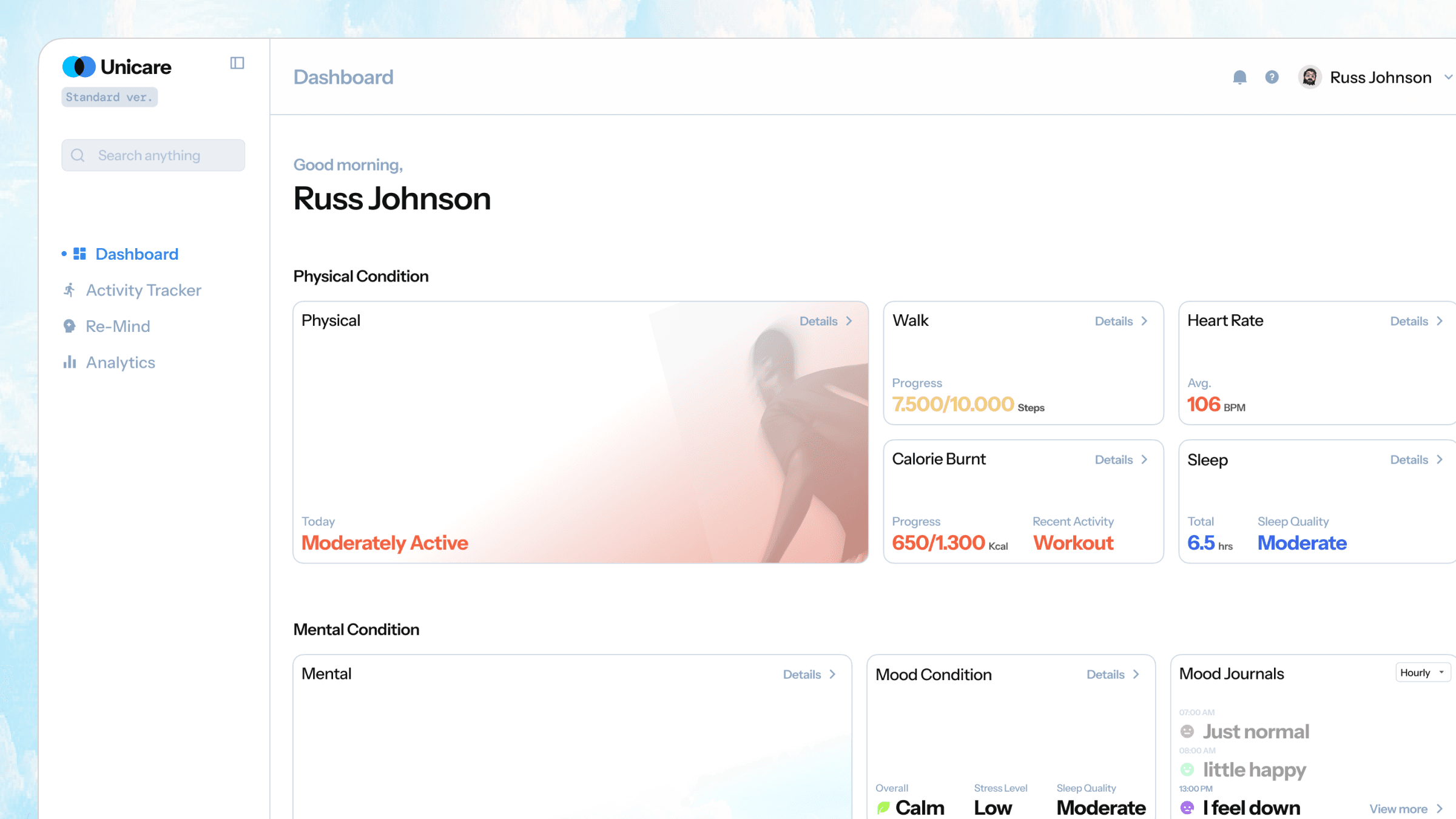Click the Just normal journal entry
This screenshot has width=1456, height=819.
click(x=1256, y=732)
